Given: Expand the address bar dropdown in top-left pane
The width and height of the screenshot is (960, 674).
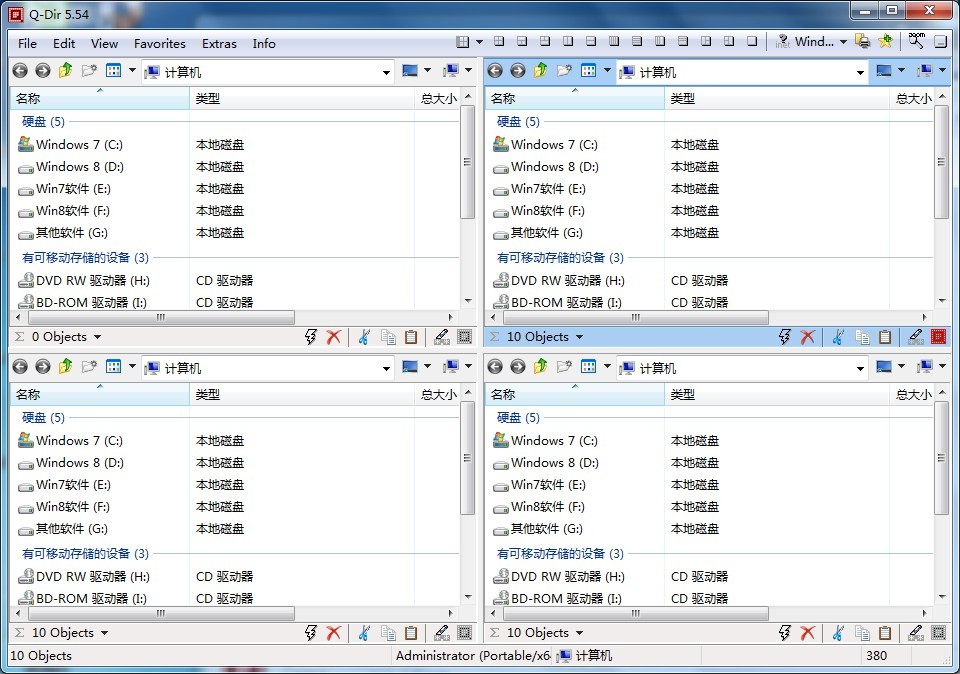Looking at the screenshot, I should [x=386, y=72].
